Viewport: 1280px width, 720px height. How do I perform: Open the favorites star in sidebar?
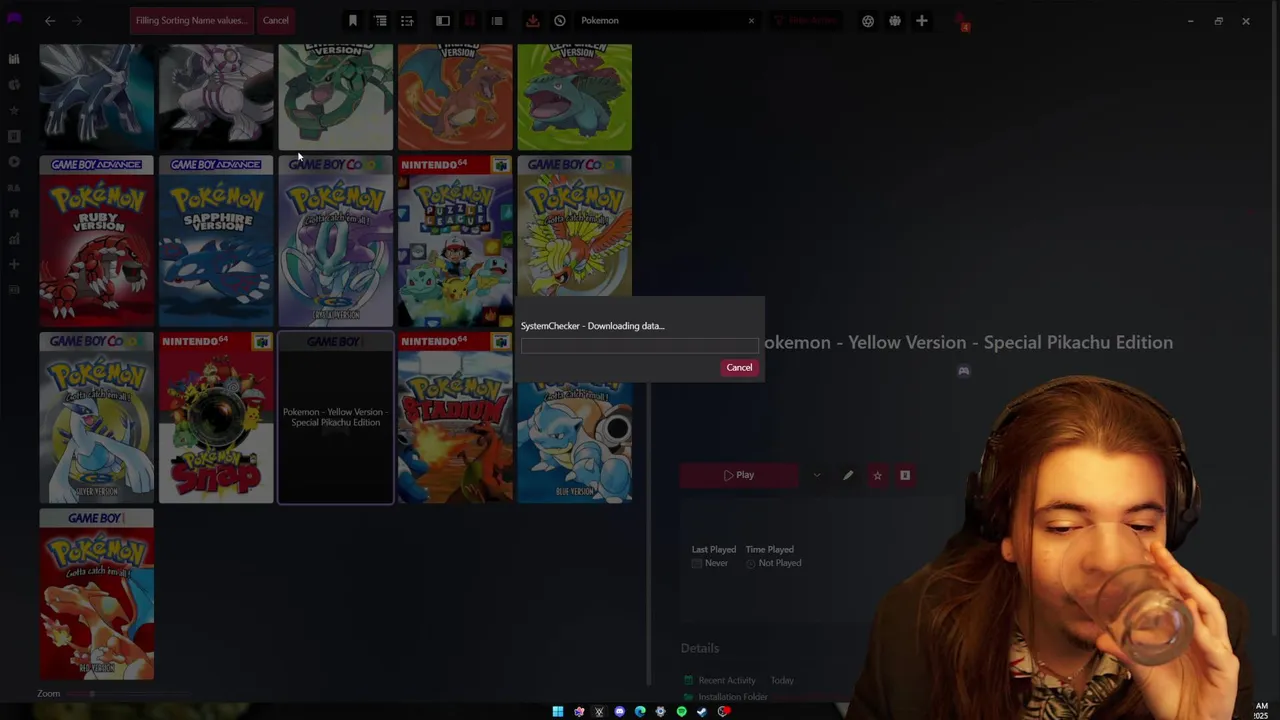[14, 110]
